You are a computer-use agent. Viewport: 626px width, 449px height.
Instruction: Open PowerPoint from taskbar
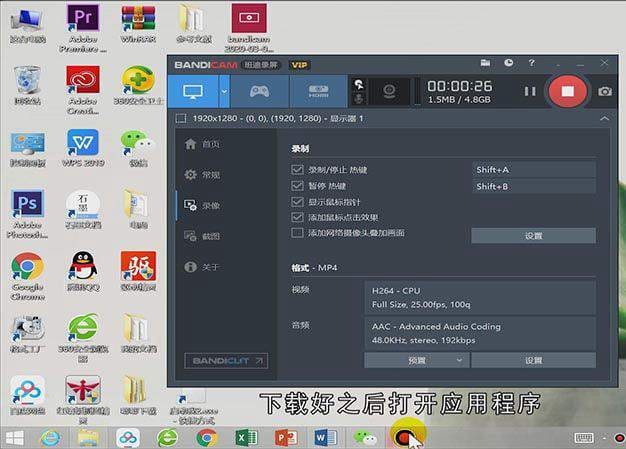[285, 438]
